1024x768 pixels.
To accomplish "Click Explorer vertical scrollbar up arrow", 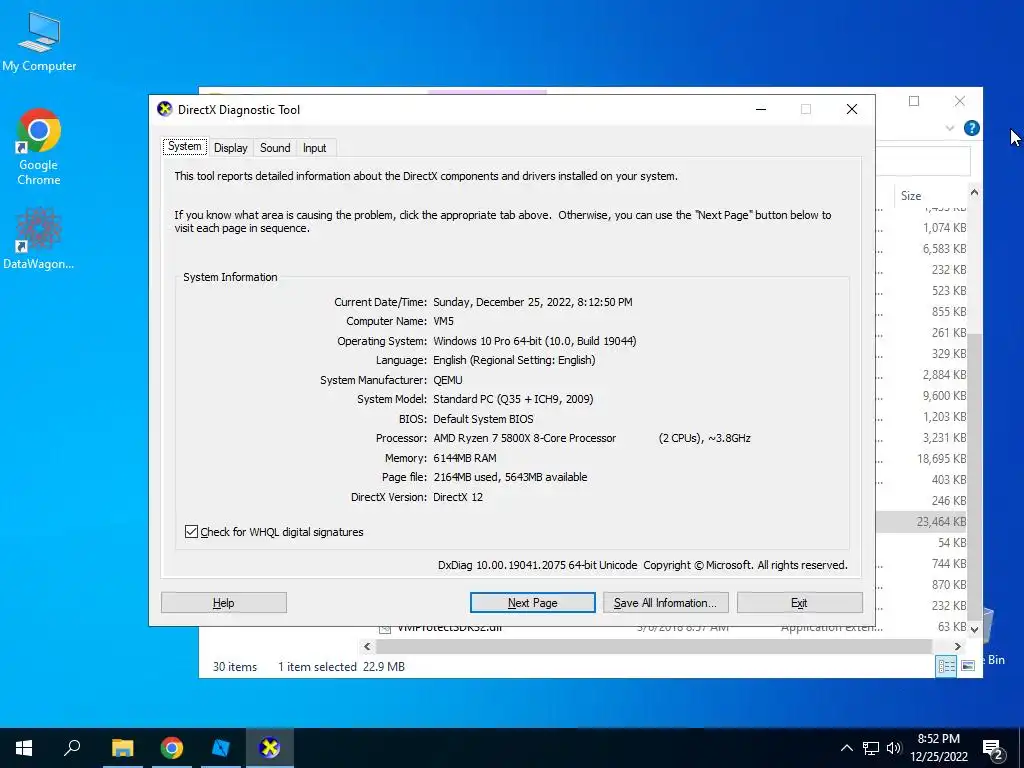I will click(x=974, y=193).
